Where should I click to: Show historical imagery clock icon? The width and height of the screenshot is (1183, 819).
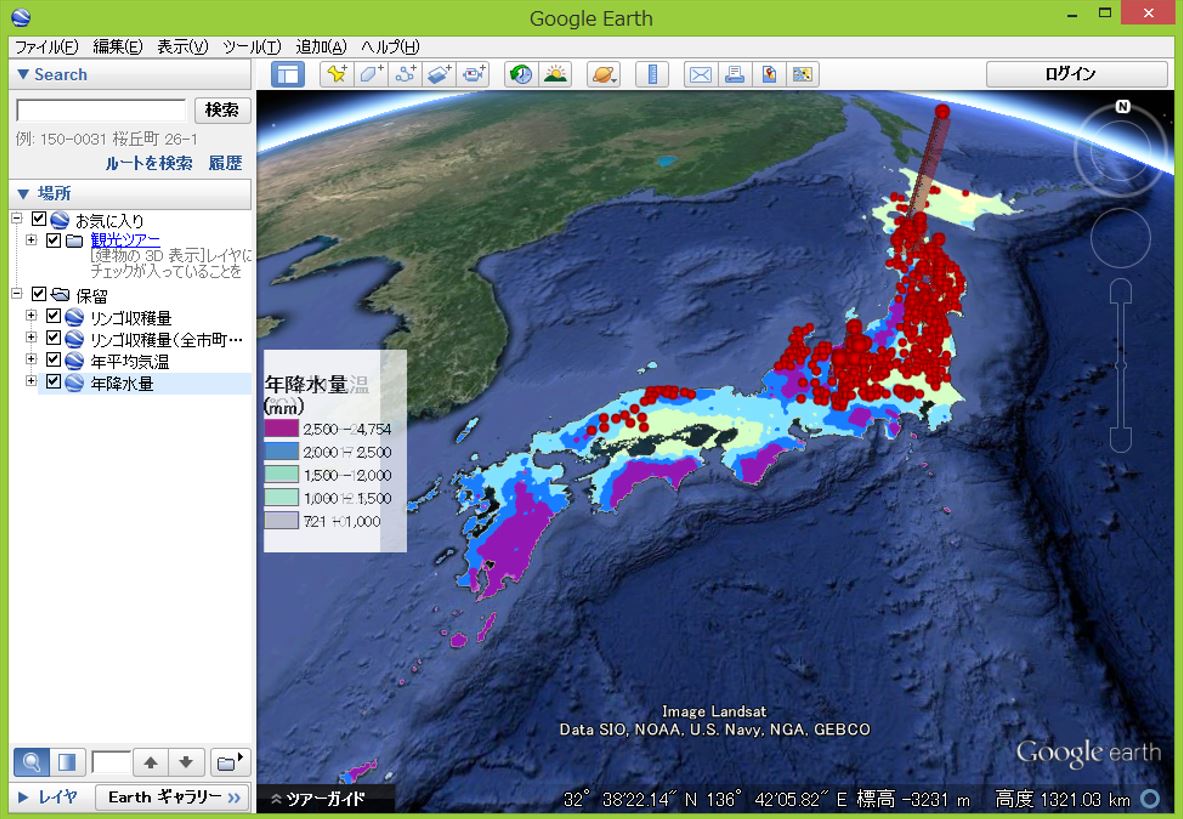coord(521,74)
